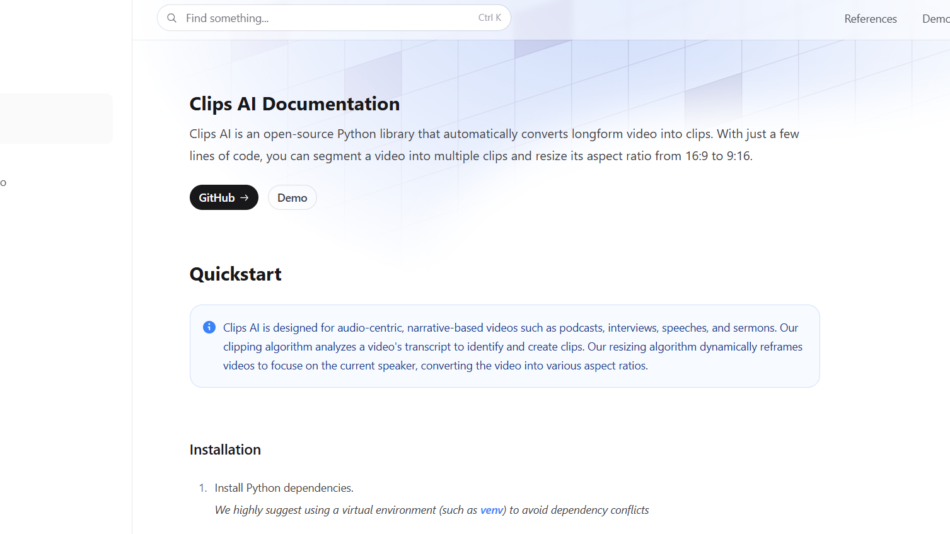The height and width of the screenshot is (534, 950).
Task: Follow the venv hyperlink
Action: pos(492,510)
